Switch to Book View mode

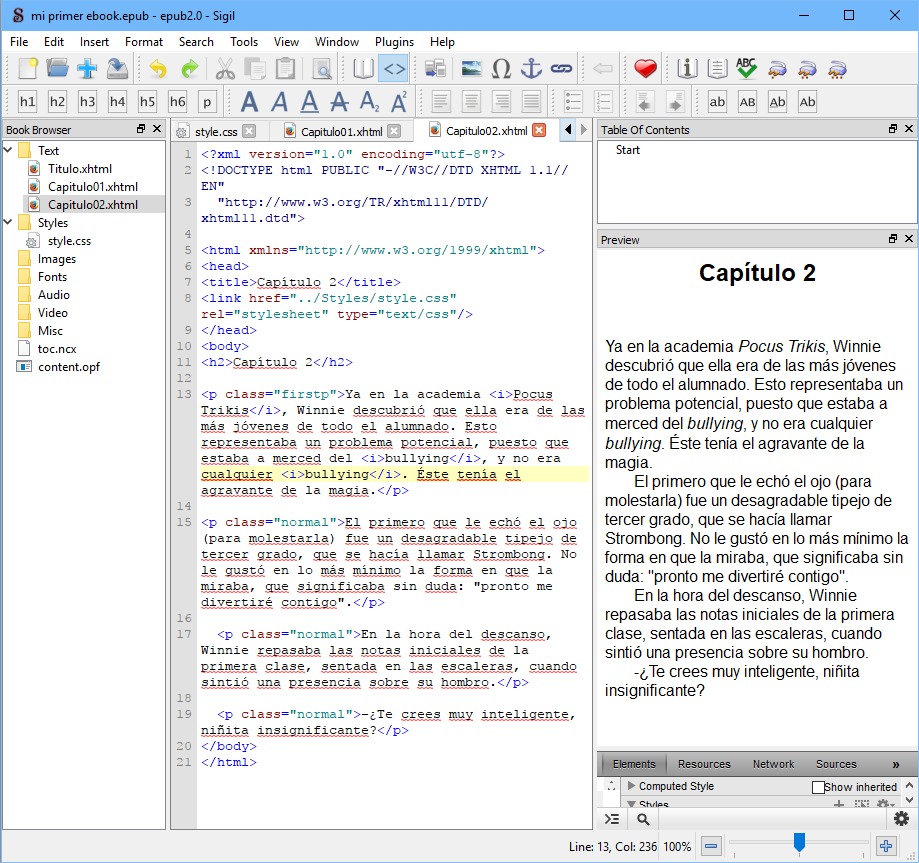click(364, 69)
